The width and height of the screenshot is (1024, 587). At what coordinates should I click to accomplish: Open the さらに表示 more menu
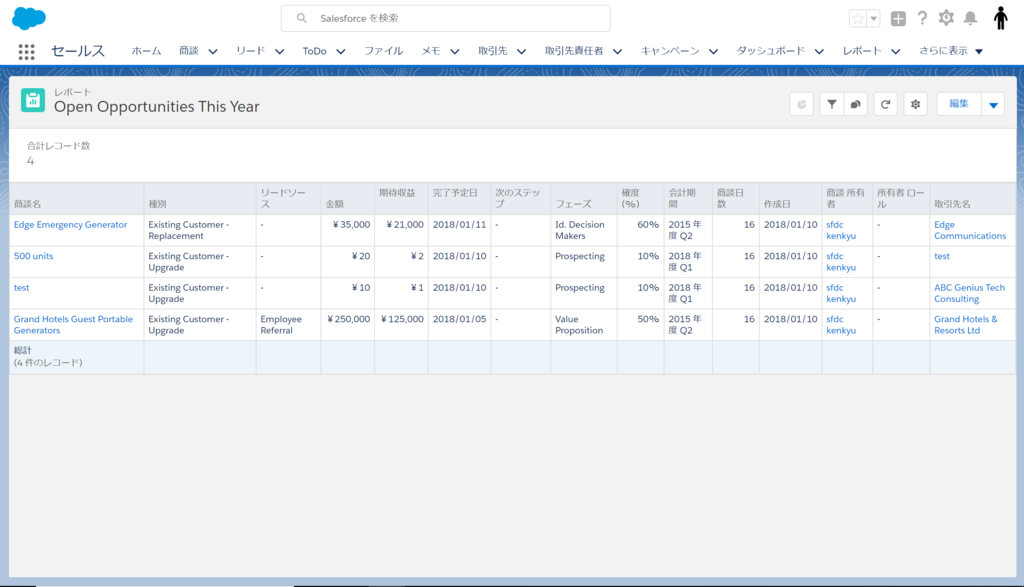(x=951, y=51)
